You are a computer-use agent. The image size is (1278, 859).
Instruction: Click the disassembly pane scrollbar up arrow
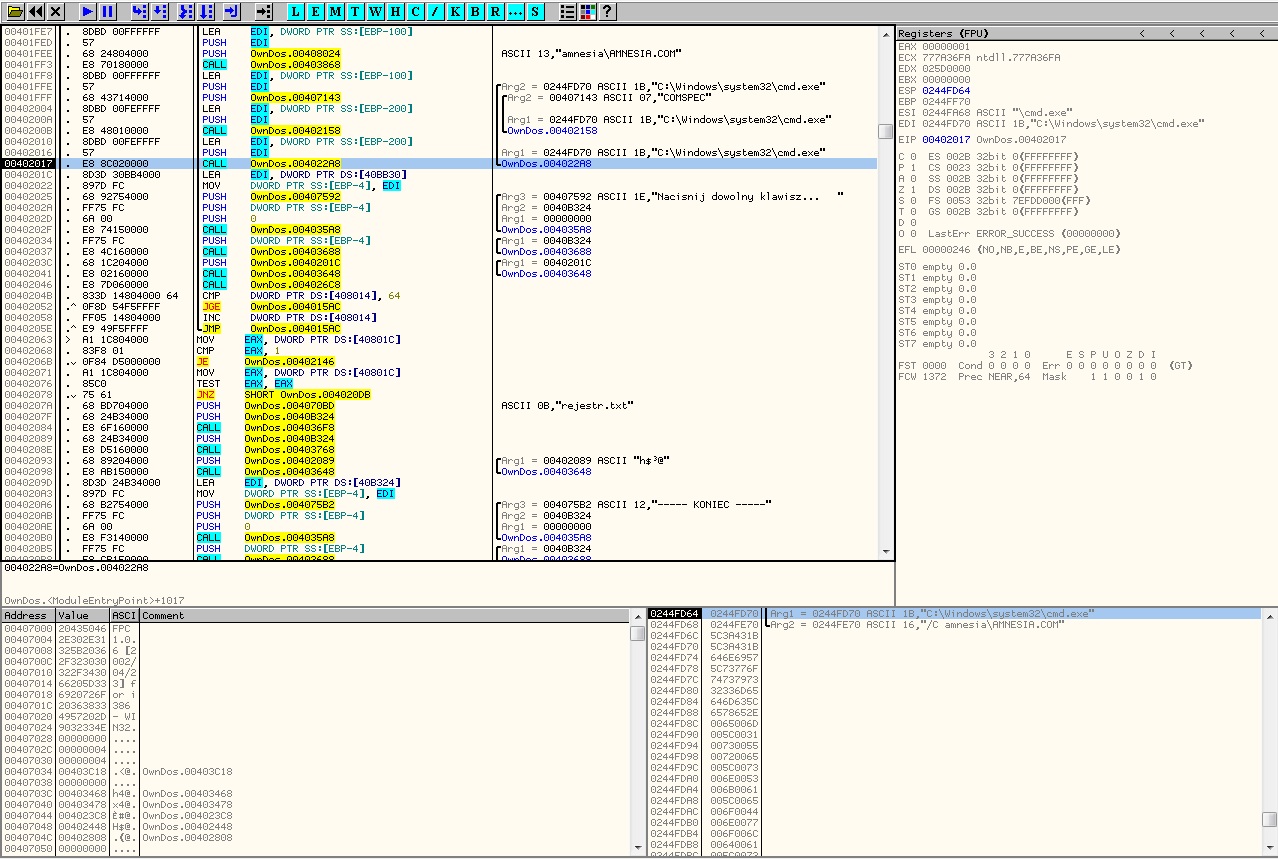tap(885, 33)
